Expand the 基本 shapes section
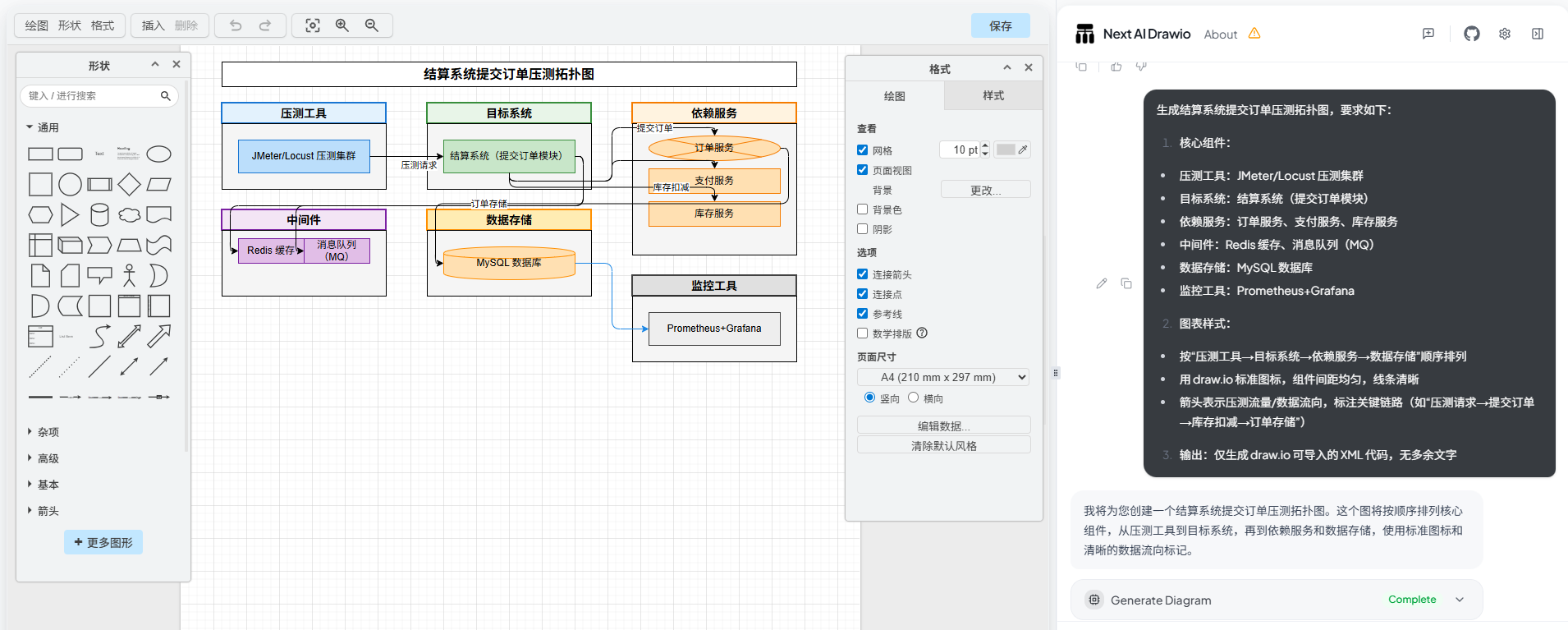 tap(43, 485)
